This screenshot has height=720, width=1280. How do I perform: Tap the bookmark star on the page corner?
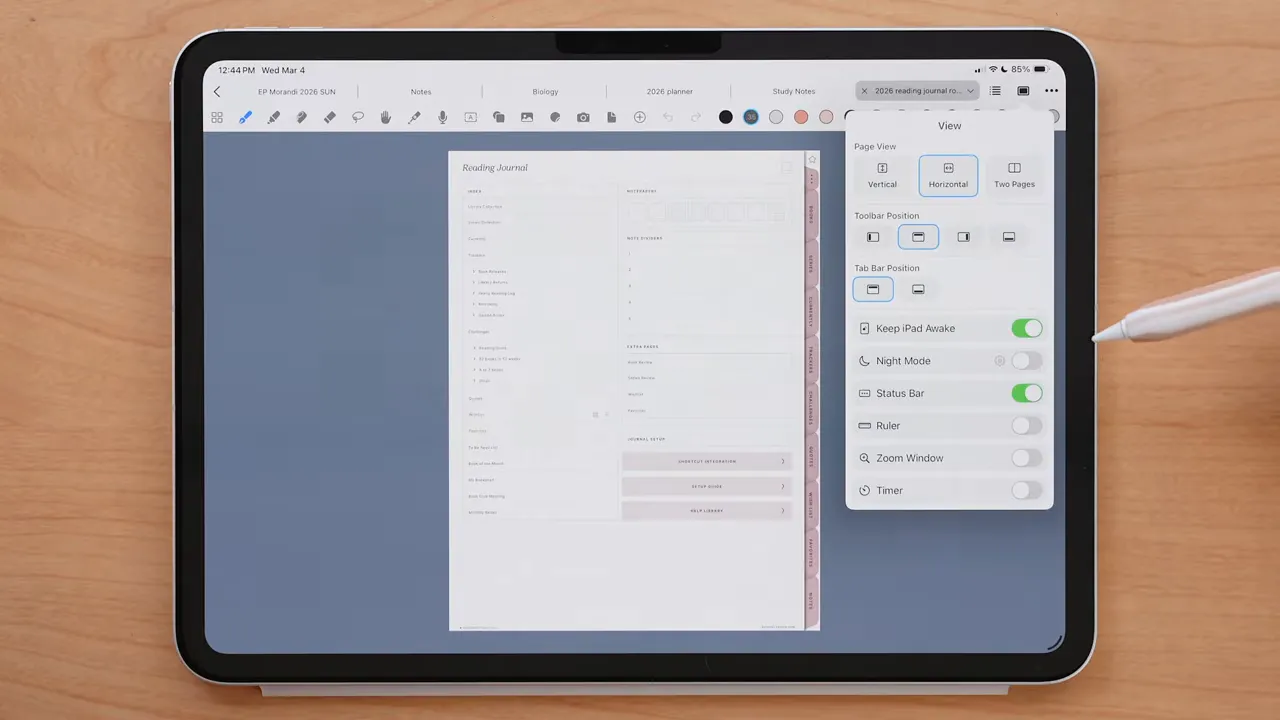click(812, 159)
